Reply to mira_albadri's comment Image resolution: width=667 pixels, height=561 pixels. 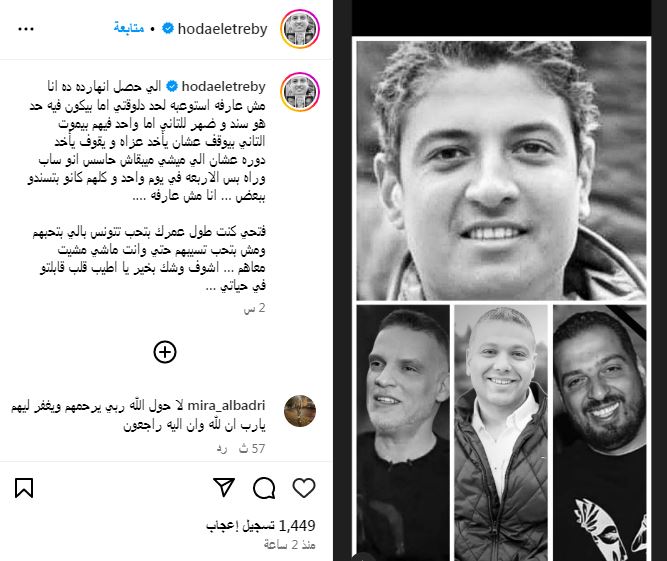pyautogui.click(x=222, y=449)
